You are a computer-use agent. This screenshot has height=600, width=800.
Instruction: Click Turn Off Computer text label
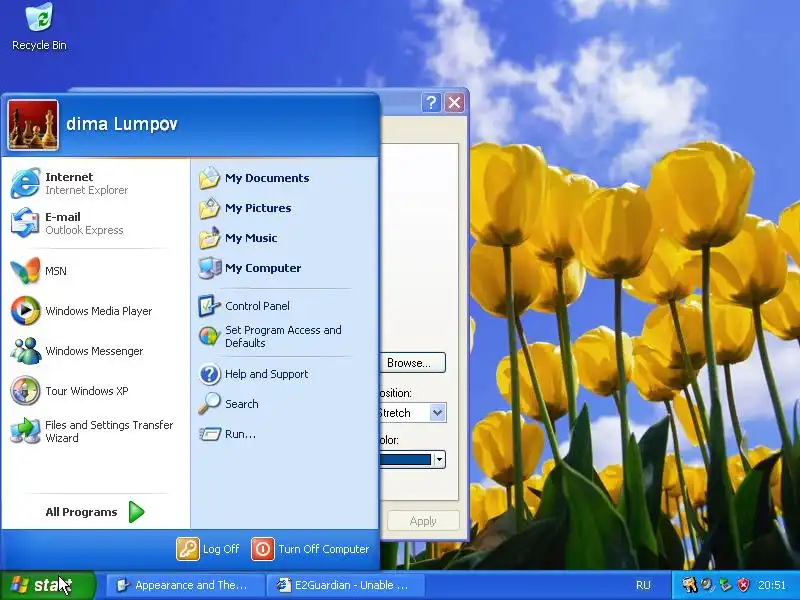[323, 549]
